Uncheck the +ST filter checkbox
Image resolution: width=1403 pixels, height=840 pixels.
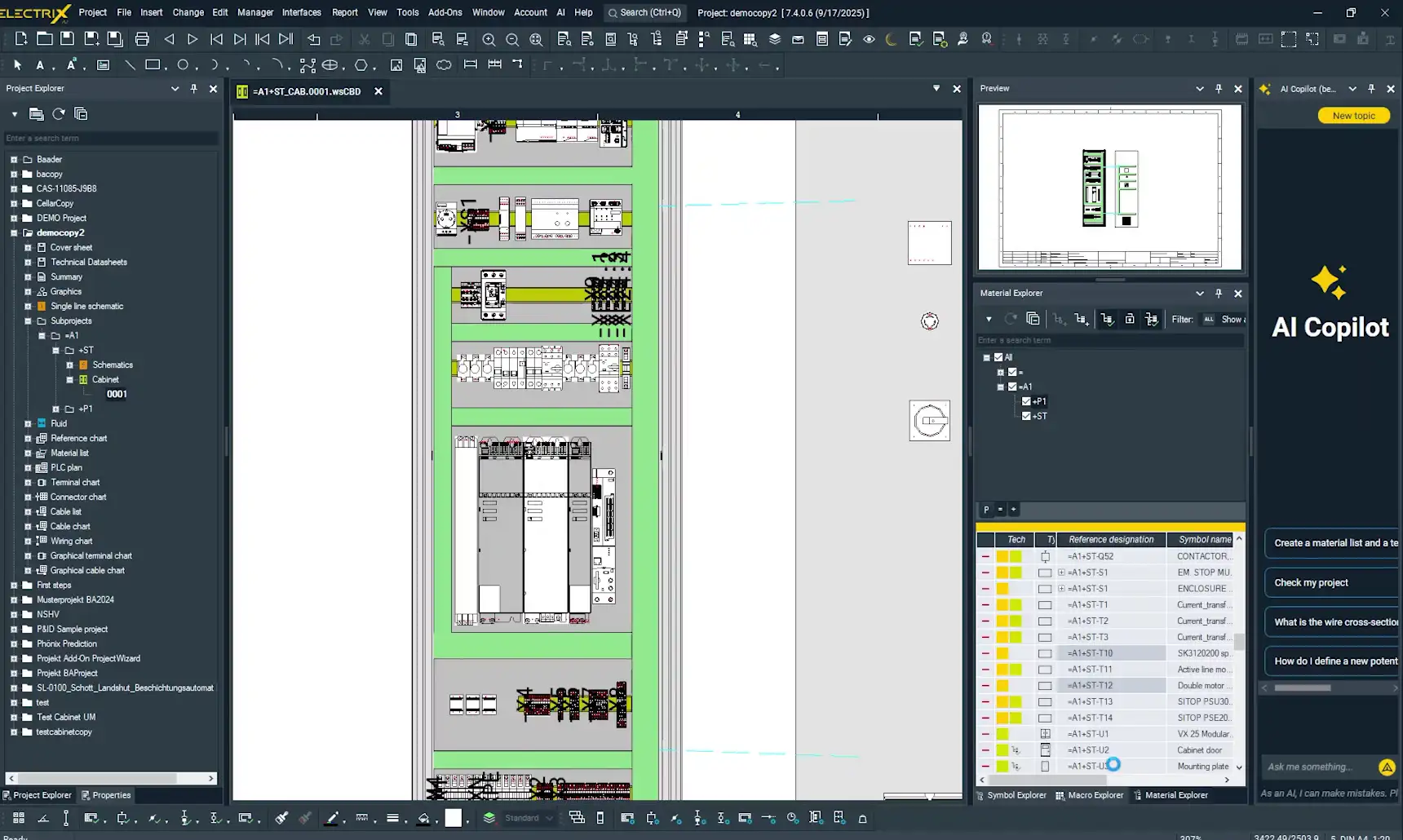coord(1026,416)
